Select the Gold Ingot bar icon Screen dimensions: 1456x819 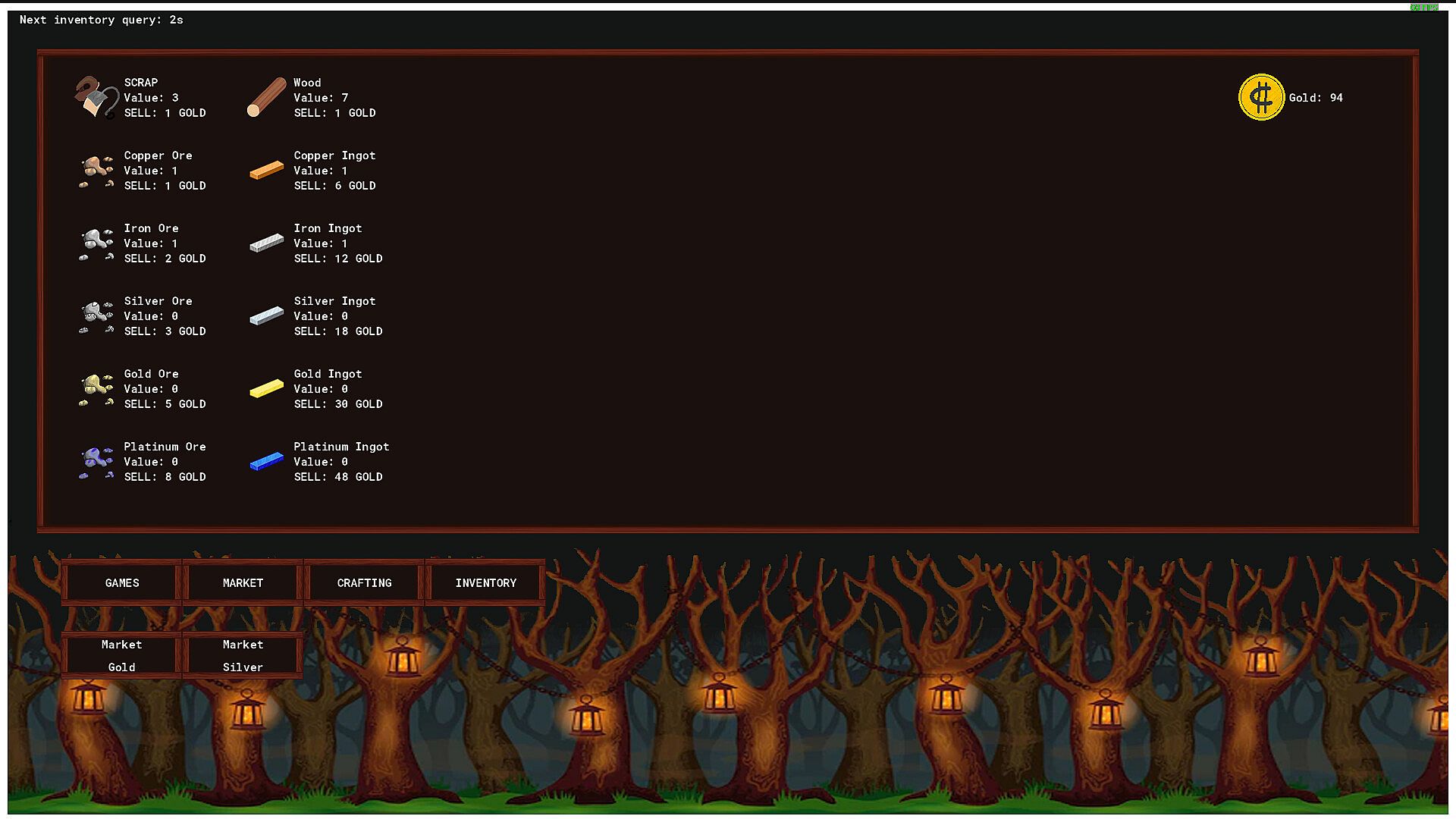[266, 389]
